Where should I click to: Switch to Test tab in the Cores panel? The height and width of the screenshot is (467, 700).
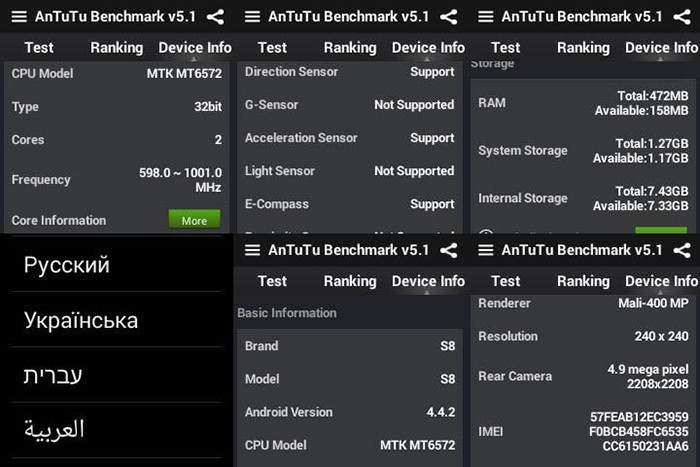(x=39, y=48)
